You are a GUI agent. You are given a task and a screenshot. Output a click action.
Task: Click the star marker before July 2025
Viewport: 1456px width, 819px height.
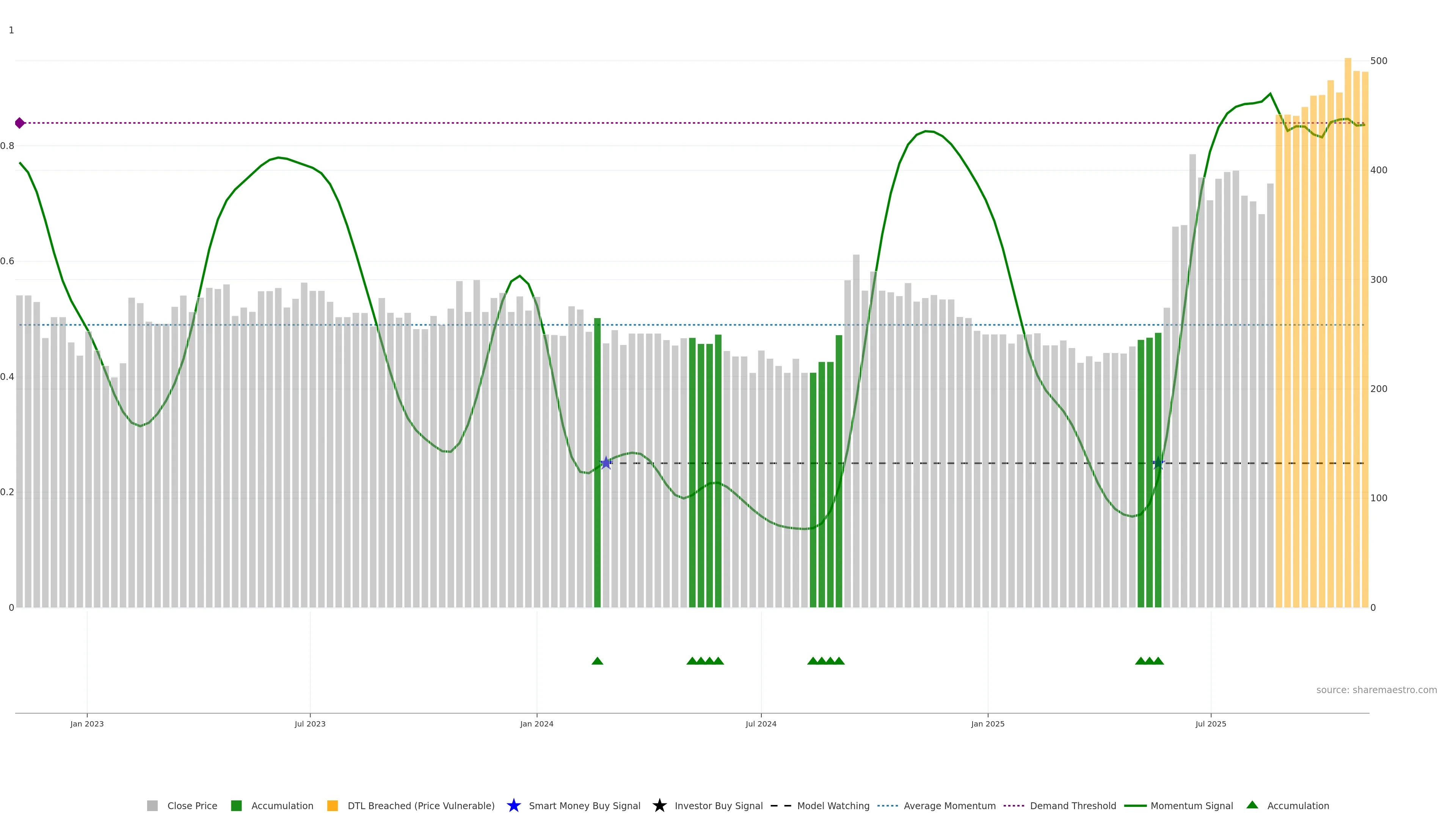coord(1158,463)
